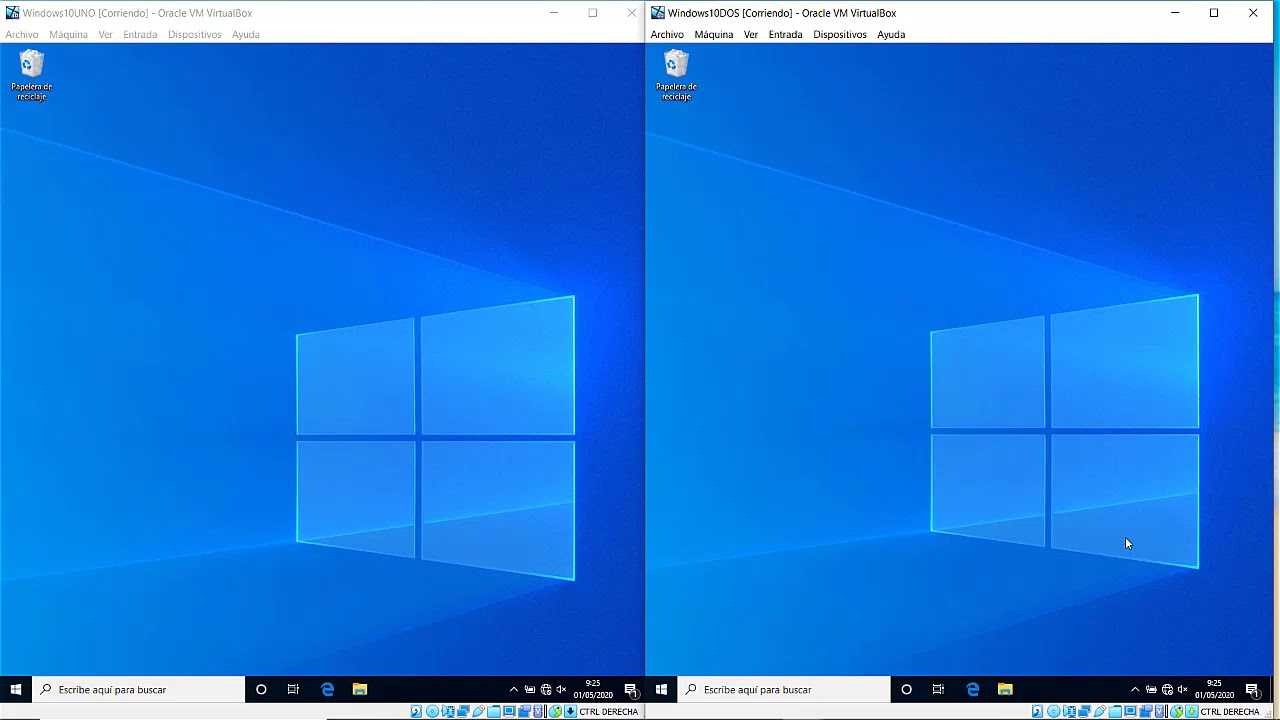Click network adapter indicator in Windows10UNO status bar
1280x720 pixels.
click(x=463, y=711)
